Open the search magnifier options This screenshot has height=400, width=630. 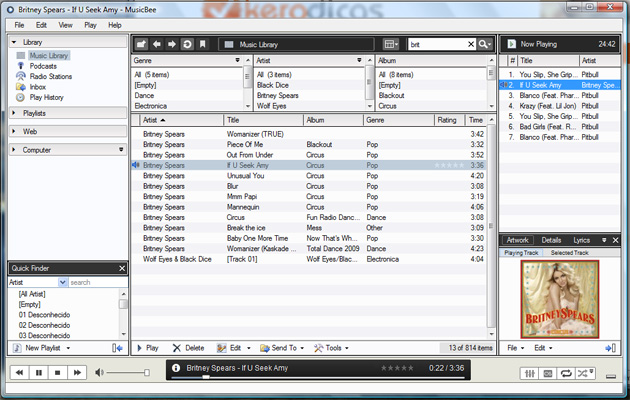(485, 44)
